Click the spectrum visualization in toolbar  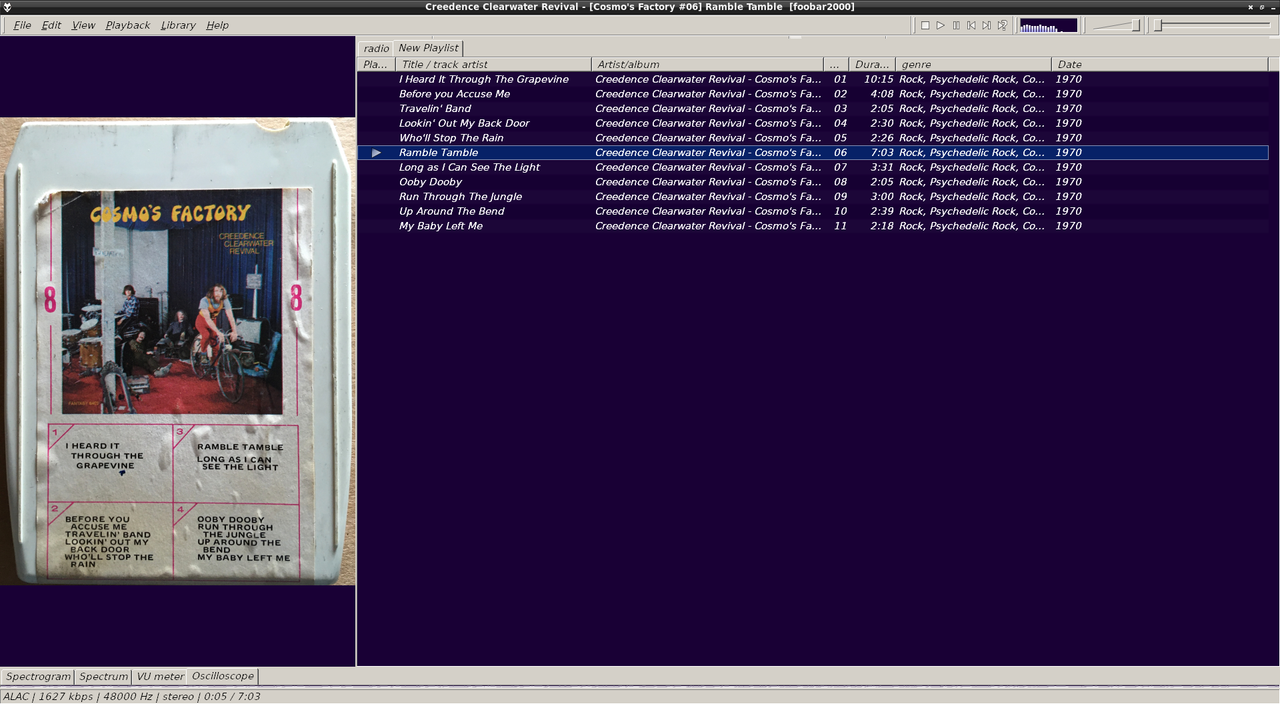1048,25
